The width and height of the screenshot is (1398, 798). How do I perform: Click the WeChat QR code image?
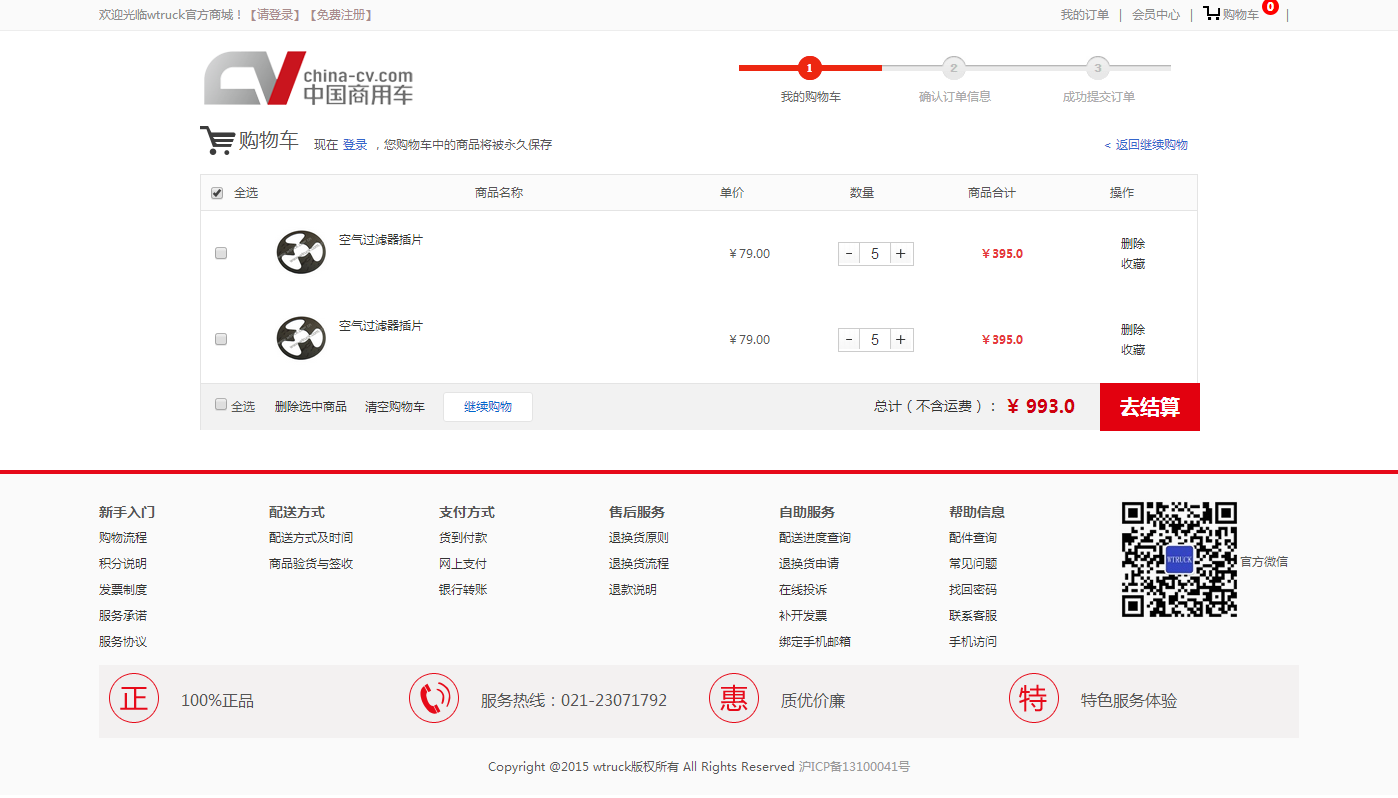(1179, 559)
